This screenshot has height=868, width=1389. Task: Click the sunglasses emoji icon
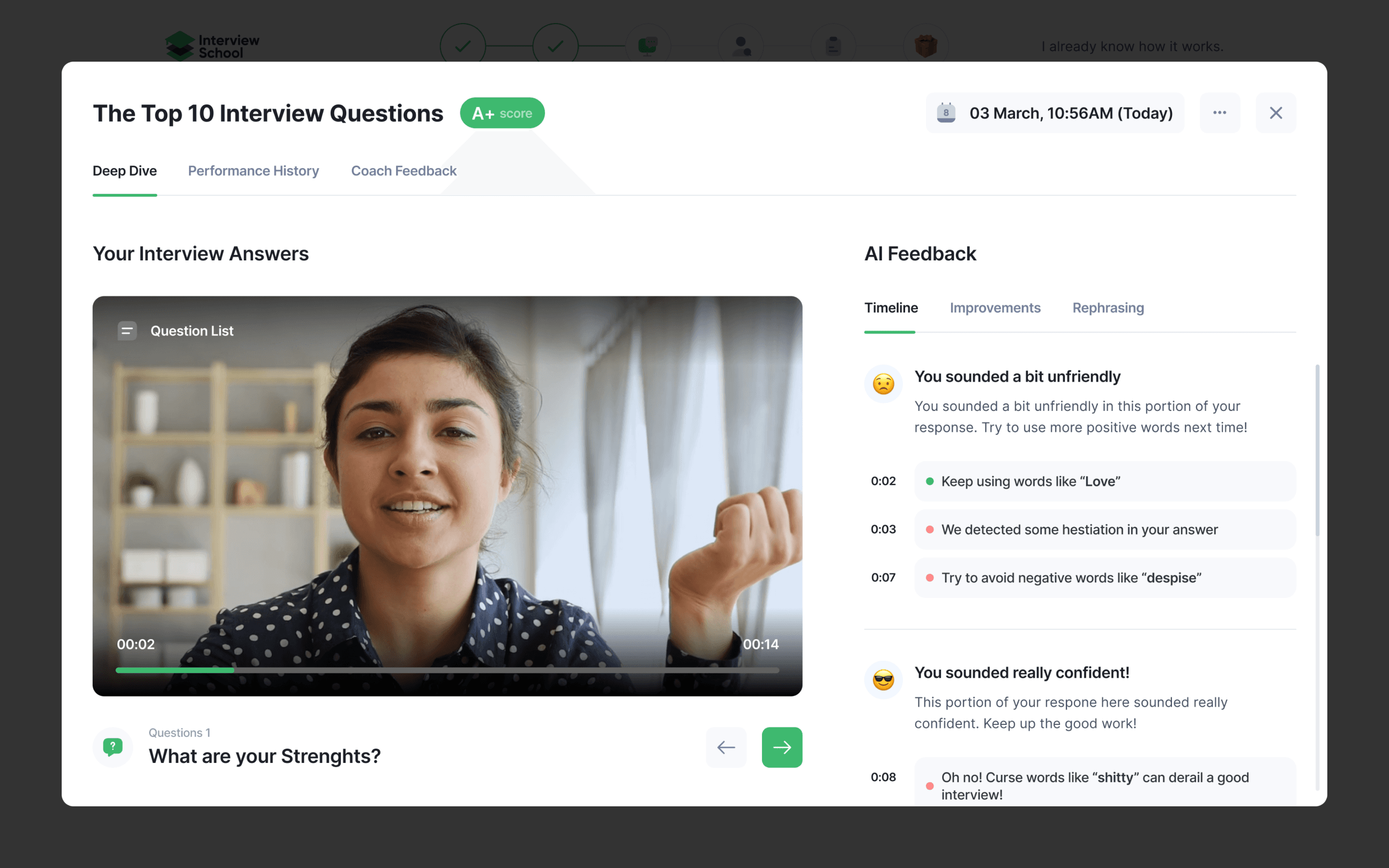coord(883,680)
